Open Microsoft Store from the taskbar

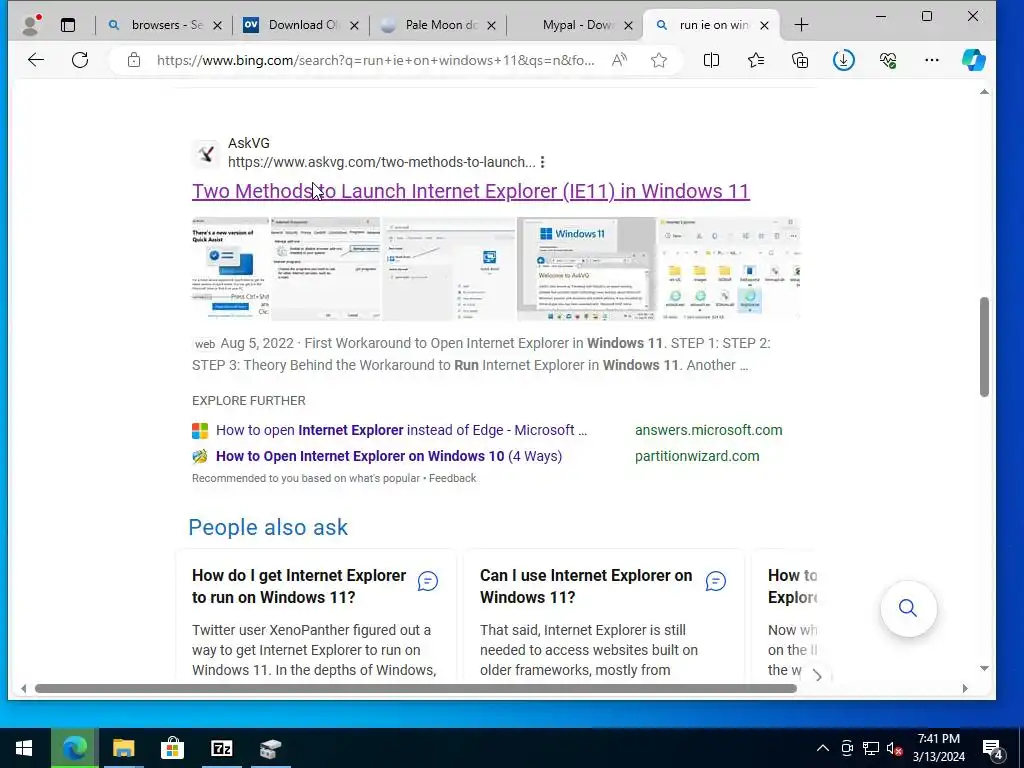coord(172,748)
